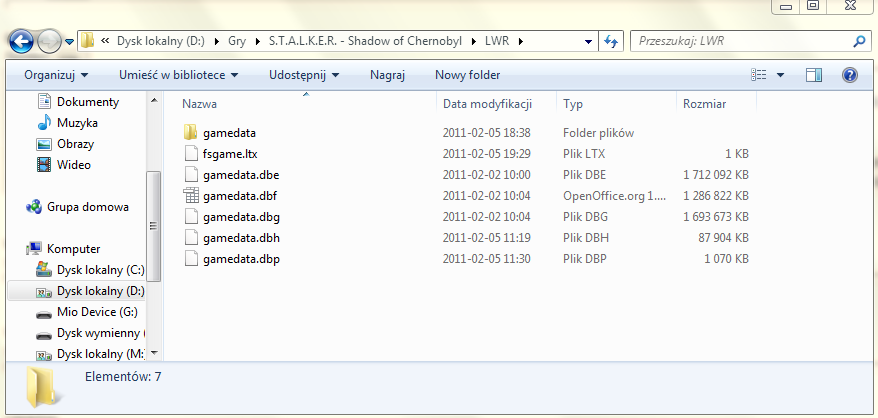Select 'Dysk lokalny (D:)' in navigation pane
The width and height of the screenshot is (878, 418).
(101, 291)
